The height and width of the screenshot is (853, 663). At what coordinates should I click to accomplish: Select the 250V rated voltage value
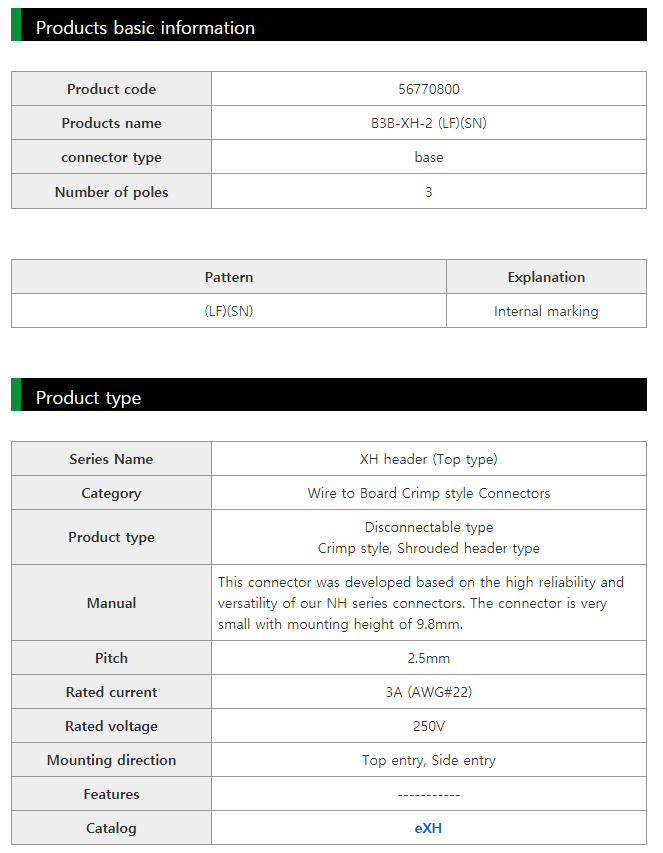click(x=428, y=726)
